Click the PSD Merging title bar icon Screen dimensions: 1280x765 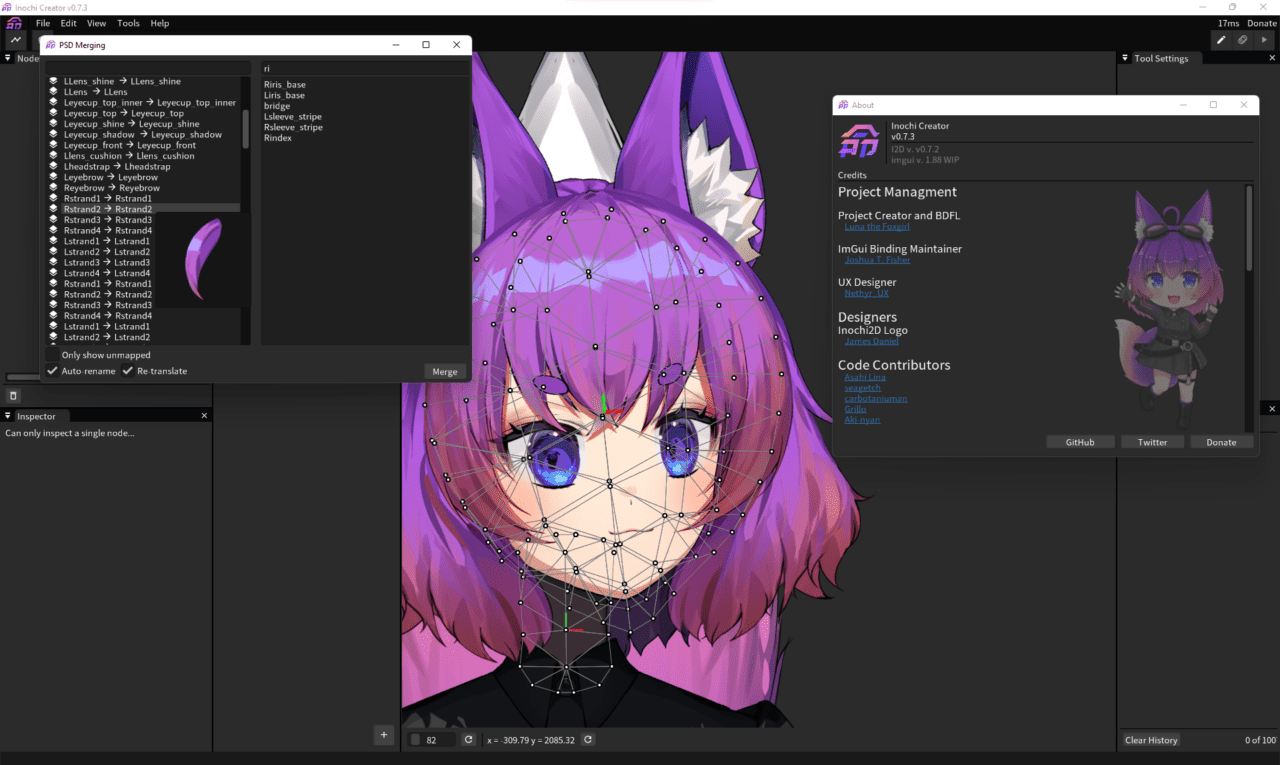coord(49,45)
